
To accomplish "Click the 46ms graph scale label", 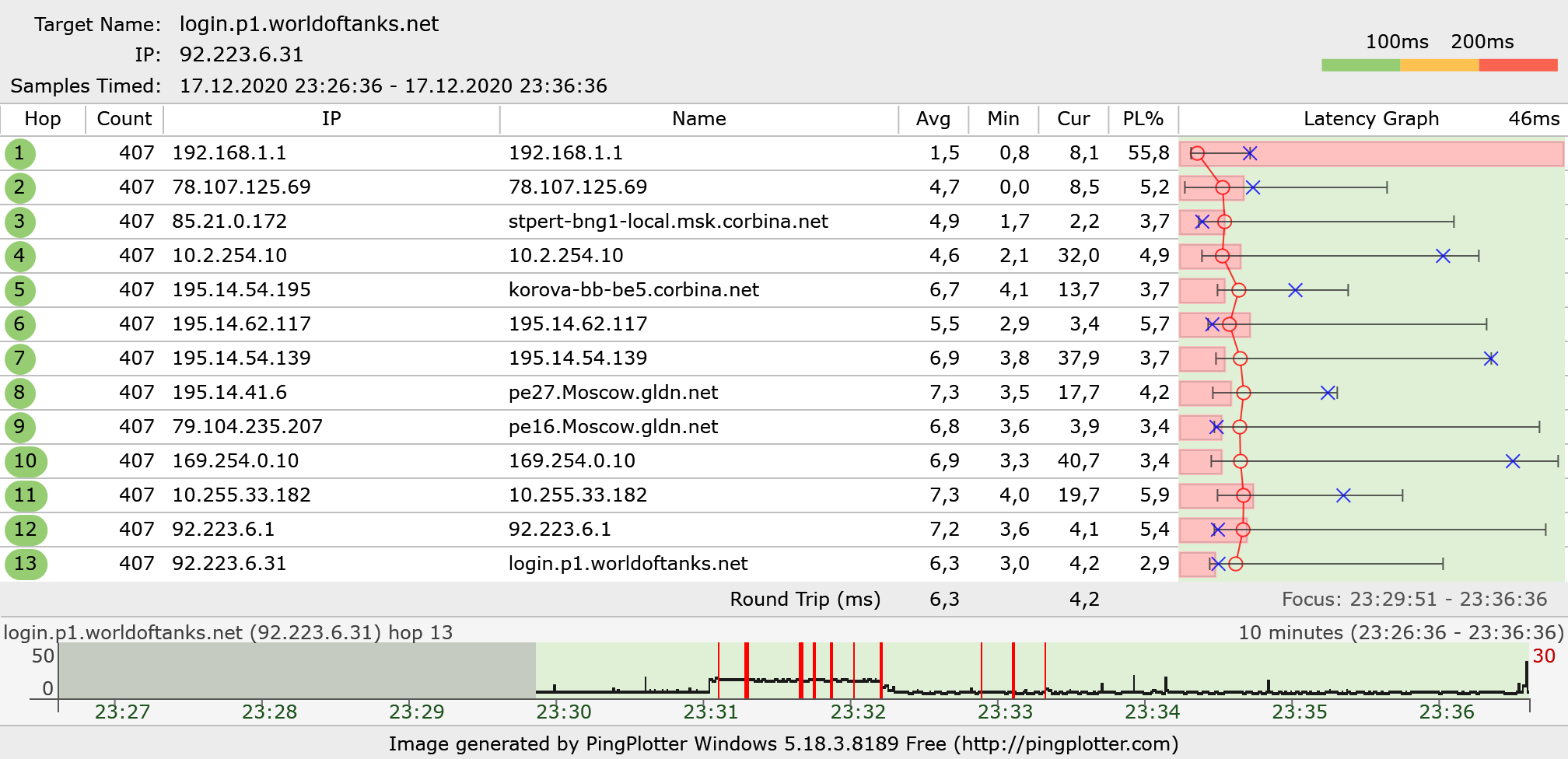I will (1534, 119).
